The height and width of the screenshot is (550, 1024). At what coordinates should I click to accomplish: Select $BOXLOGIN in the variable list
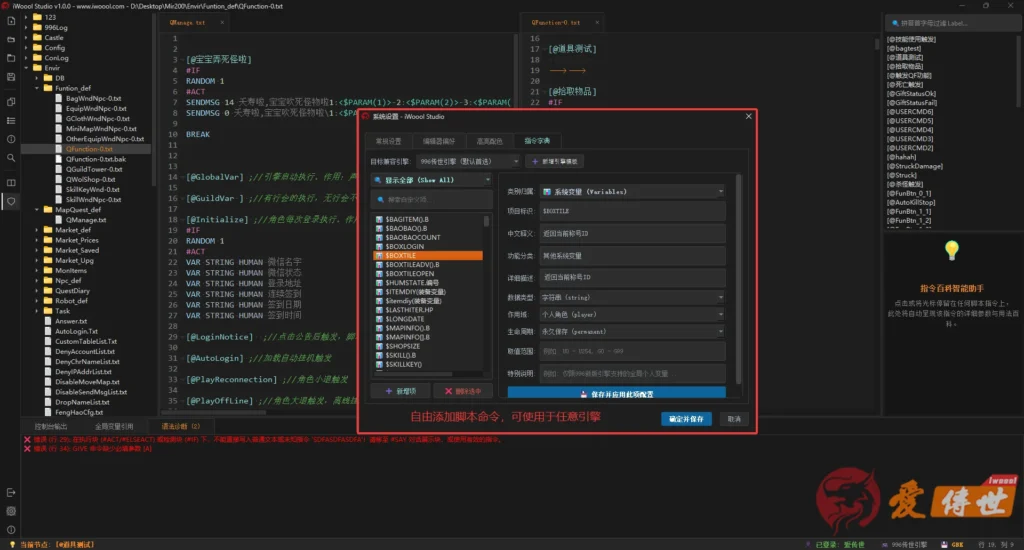(404, 246)
